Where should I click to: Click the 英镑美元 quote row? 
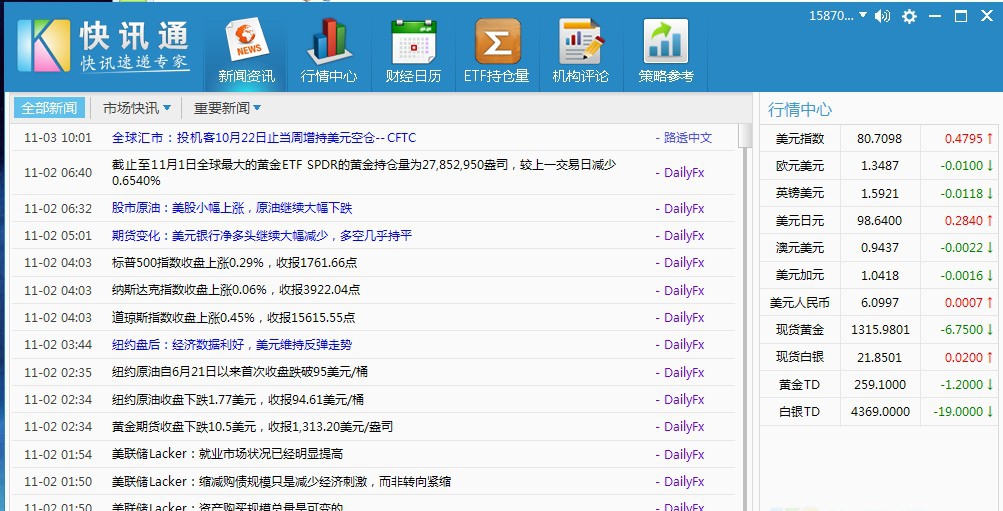click(879, 193)
